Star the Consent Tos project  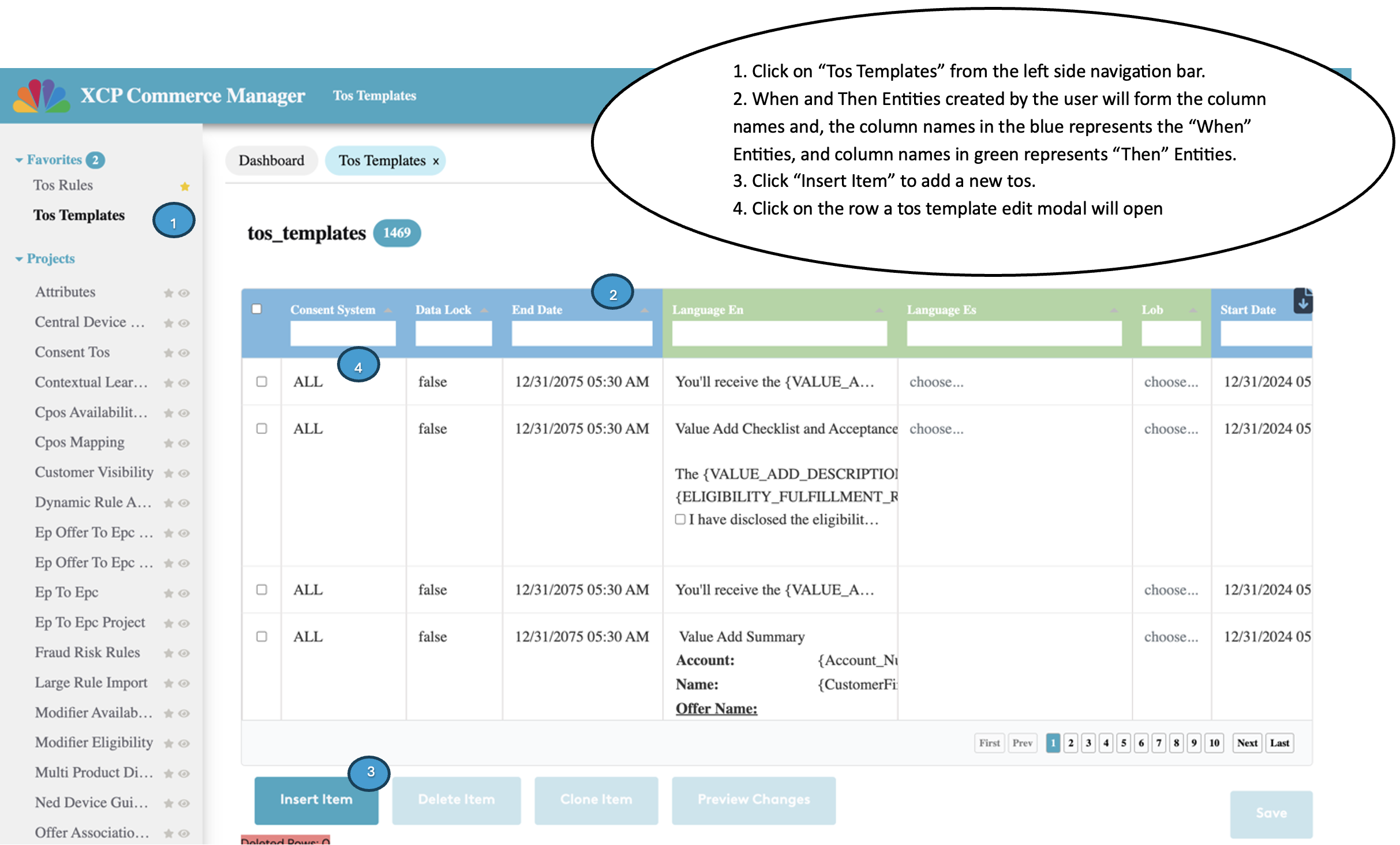click(169, 353)
